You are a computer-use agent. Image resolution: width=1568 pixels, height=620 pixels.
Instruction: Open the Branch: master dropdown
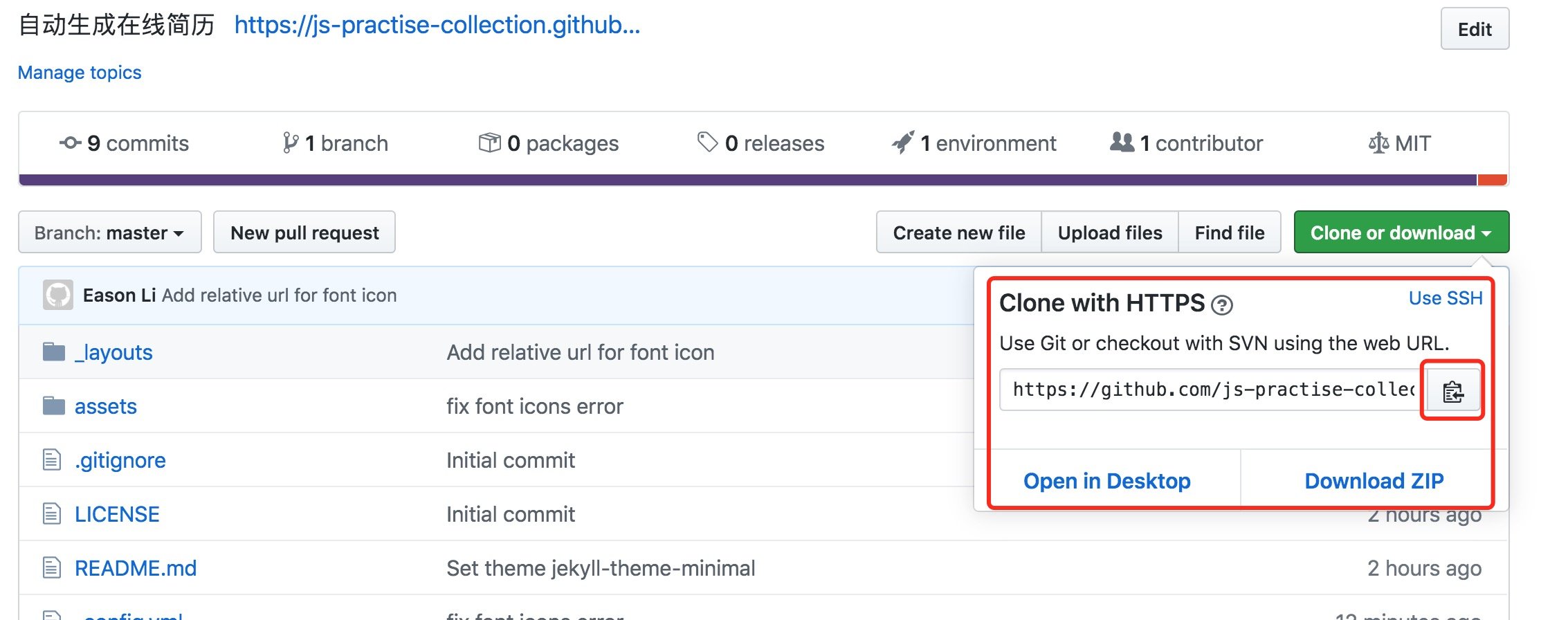coord(110,232)
